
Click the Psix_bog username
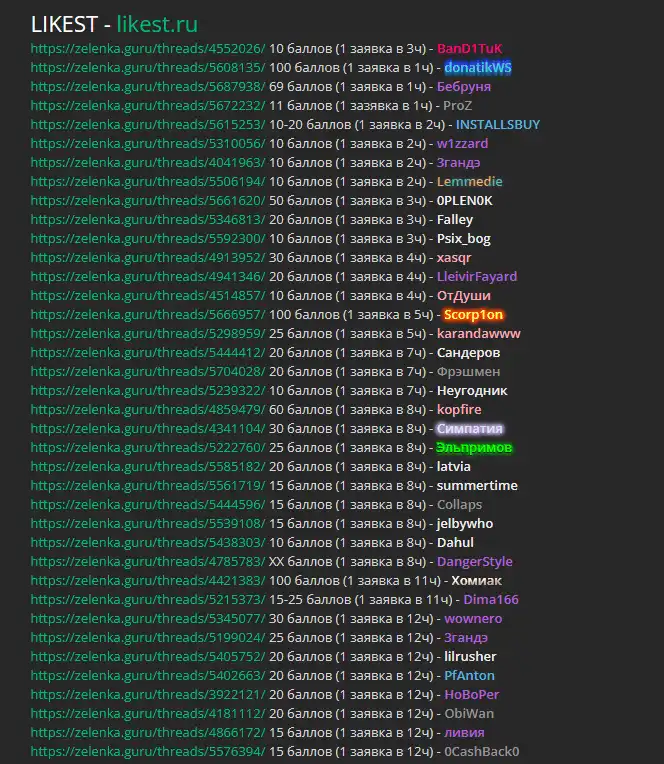click(464, 239)
